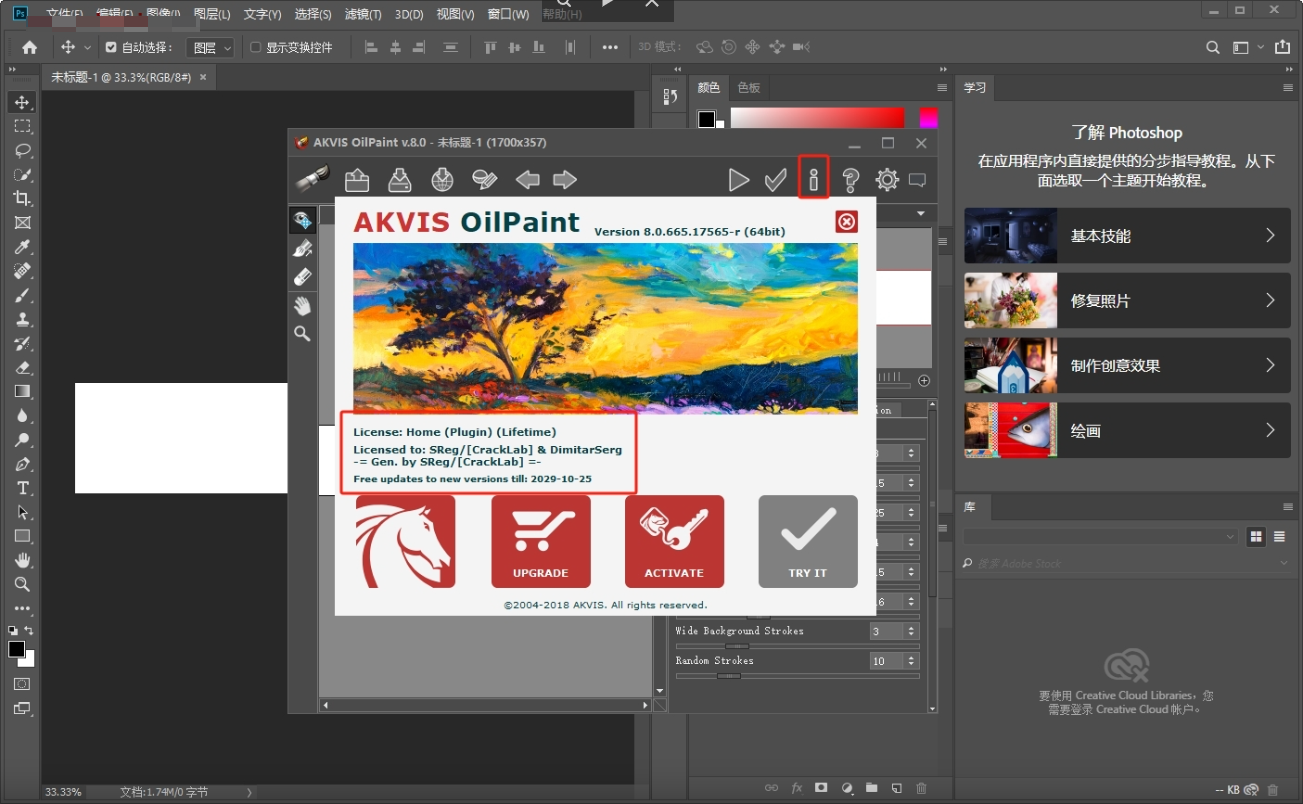Select the Move tool in Photoshop toolbar

tap(22, 102)
